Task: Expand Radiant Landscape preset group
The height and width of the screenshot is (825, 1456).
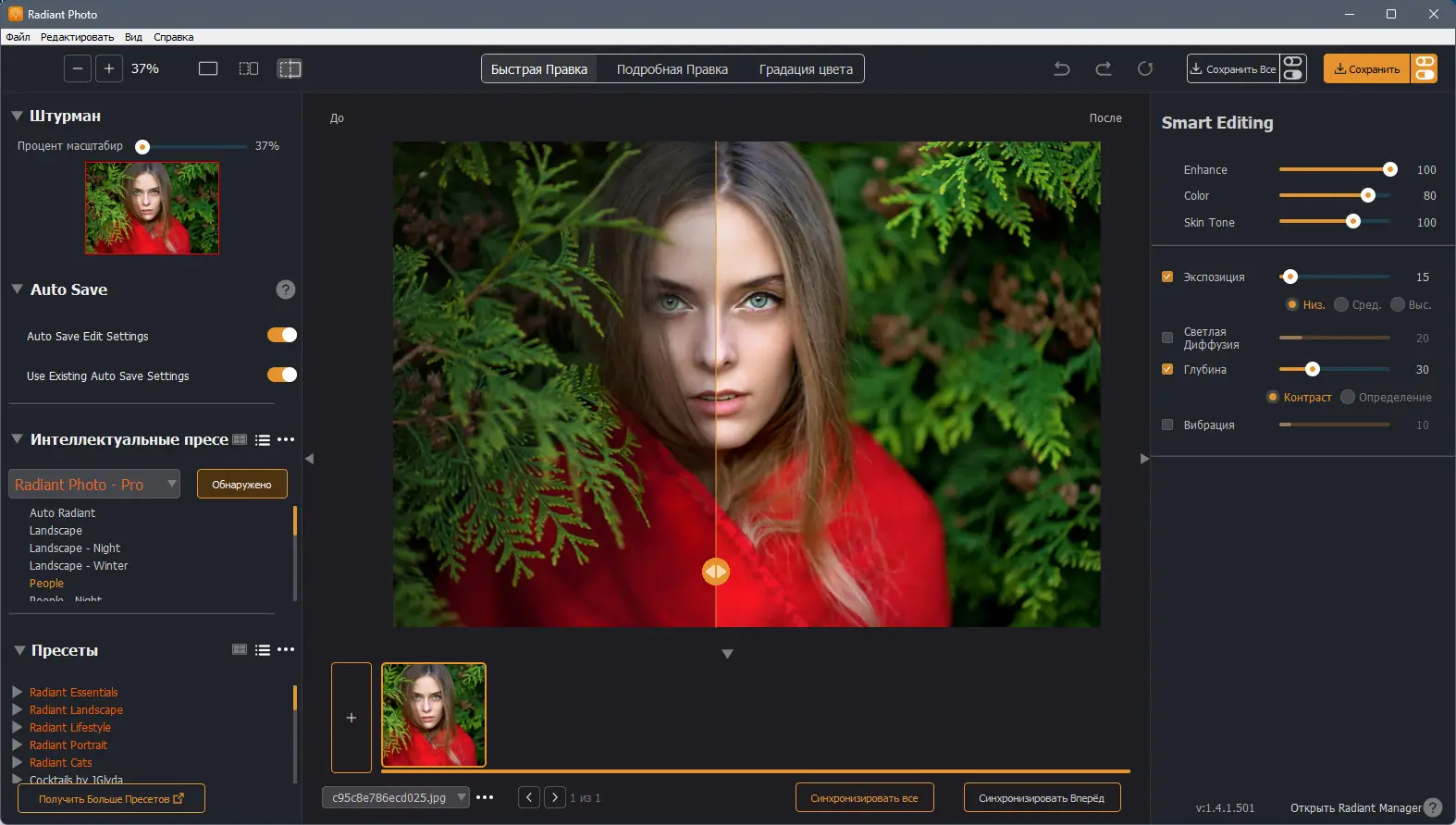Action: tap(17, 709)
